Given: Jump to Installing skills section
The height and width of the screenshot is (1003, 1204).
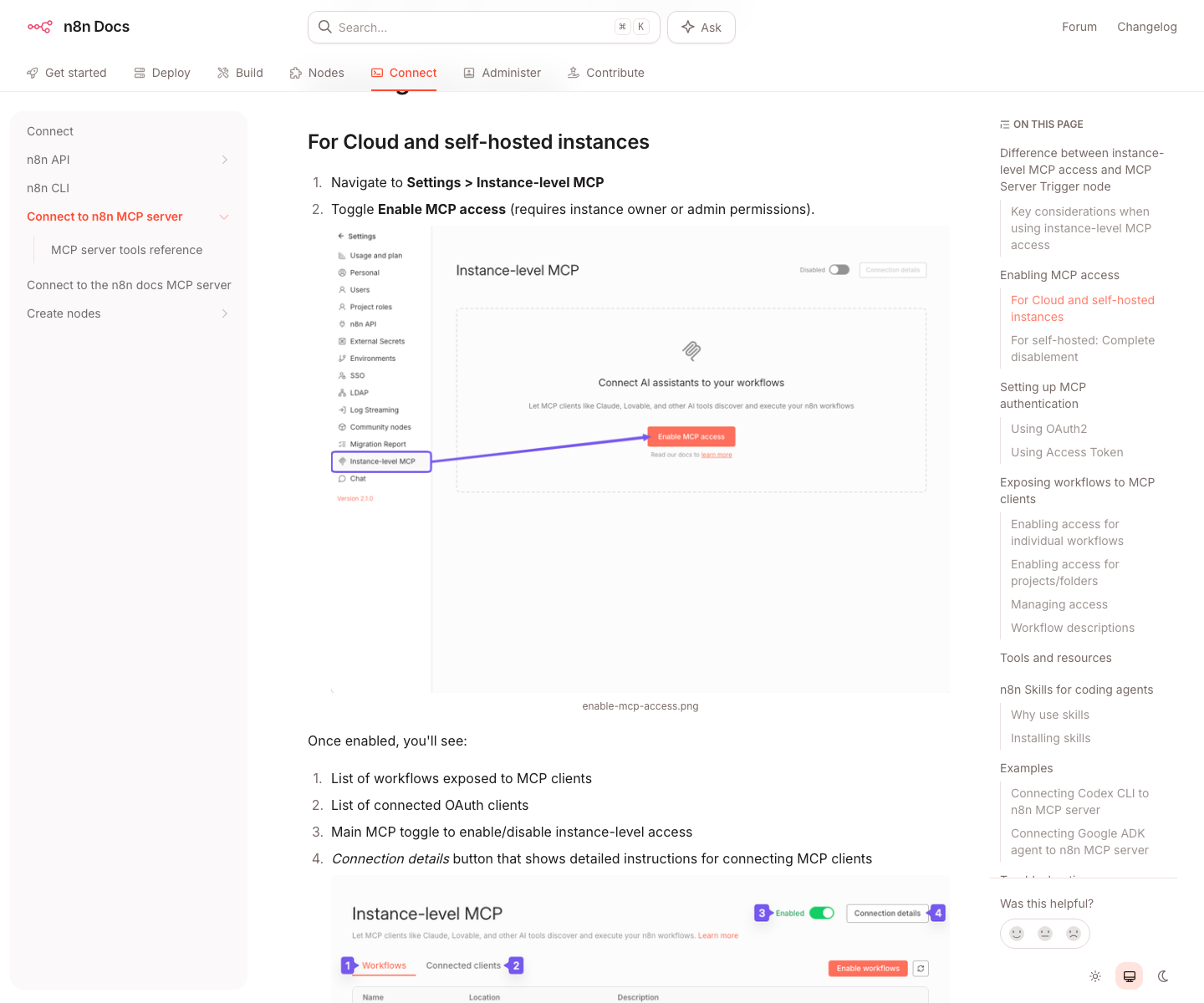Looking at the screenshot, I should [x=1050, y=738].
